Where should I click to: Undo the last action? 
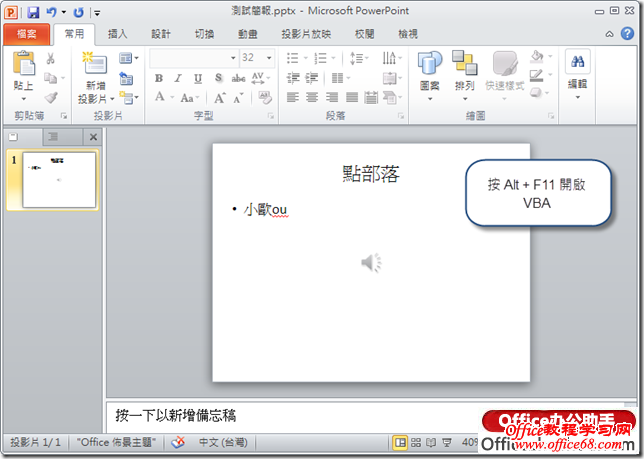[x=51, y=12]
